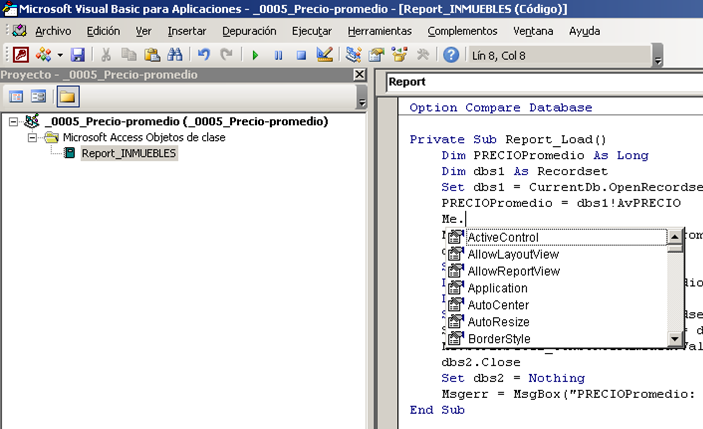This screenshot has width=703, height=429.
Task: Click the View Microsoft Access toolbar icon
Action: 21,55
